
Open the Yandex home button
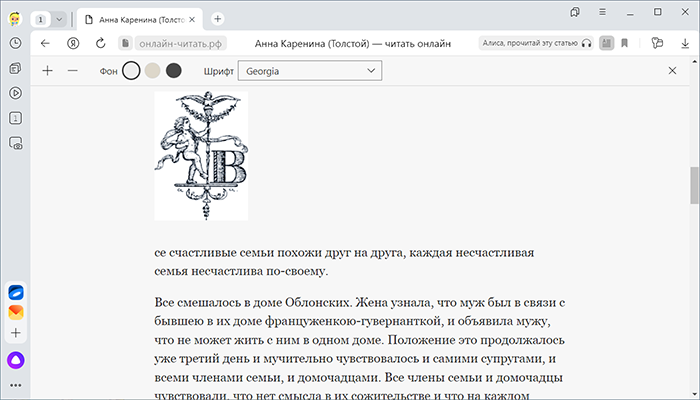[73, 43]
